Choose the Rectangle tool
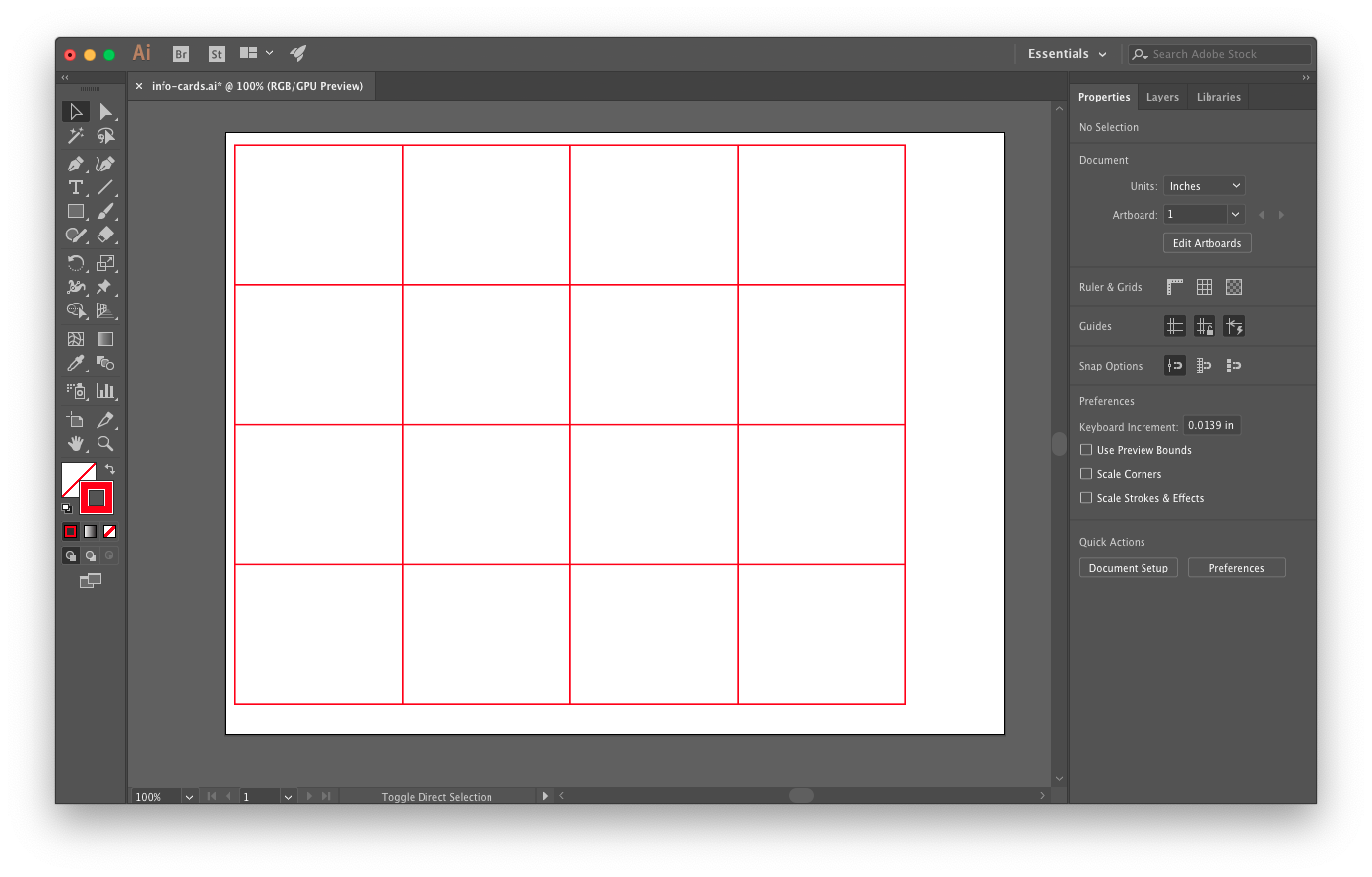Screen dimensions: 1372x877 76,211
